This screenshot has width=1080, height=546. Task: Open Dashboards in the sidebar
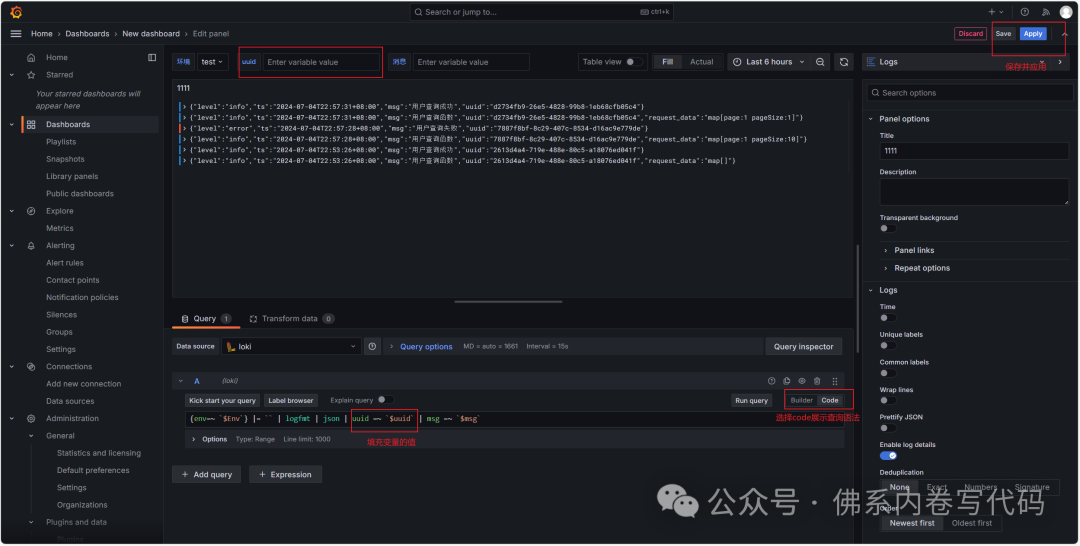68,125
